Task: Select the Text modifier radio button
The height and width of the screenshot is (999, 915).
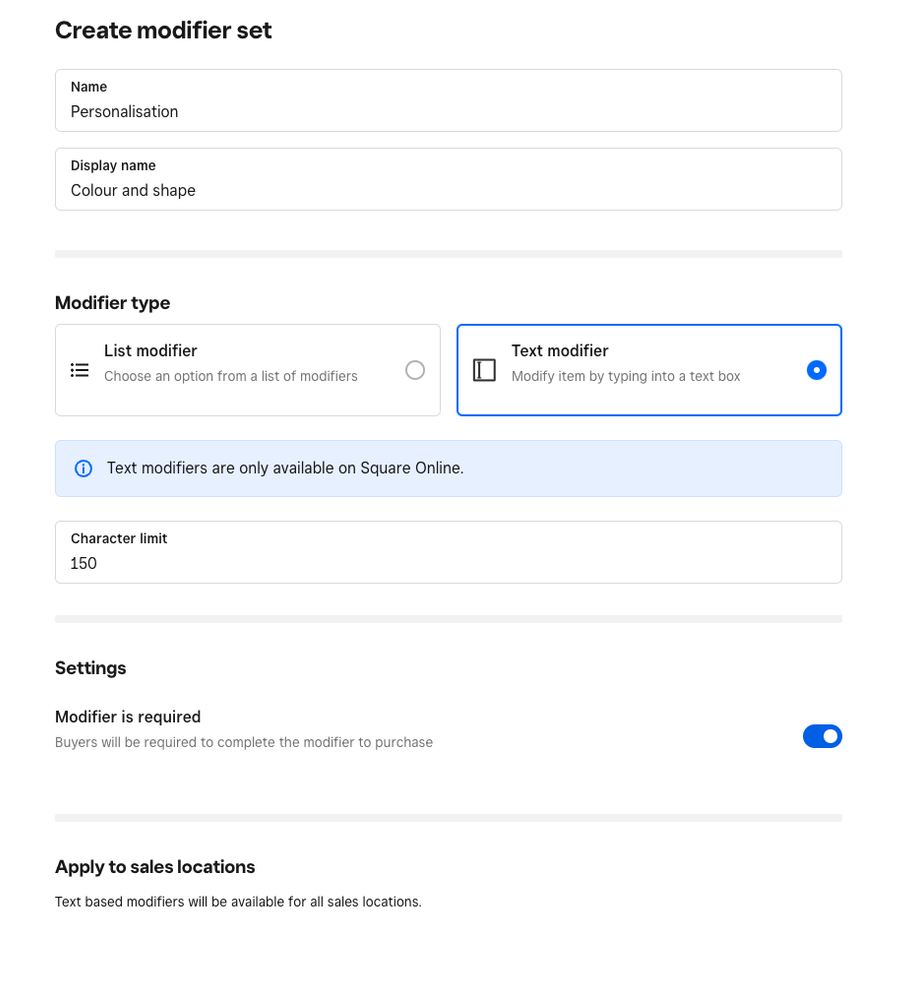Action: [816, 370]
